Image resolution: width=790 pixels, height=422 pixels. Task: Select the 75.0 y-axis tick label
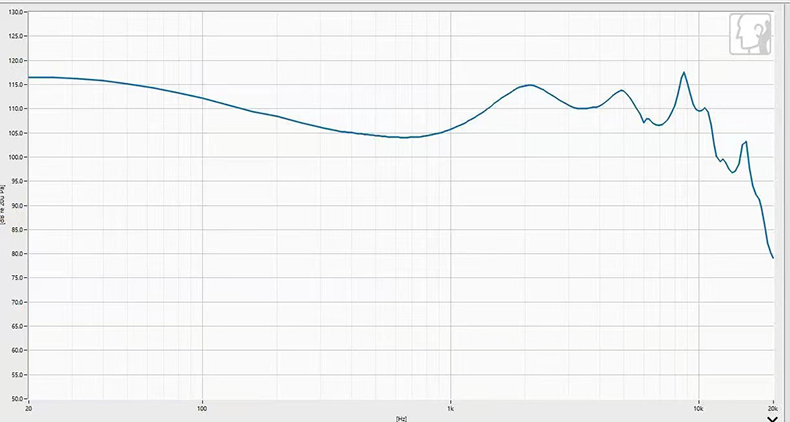[x=17, y=278]
